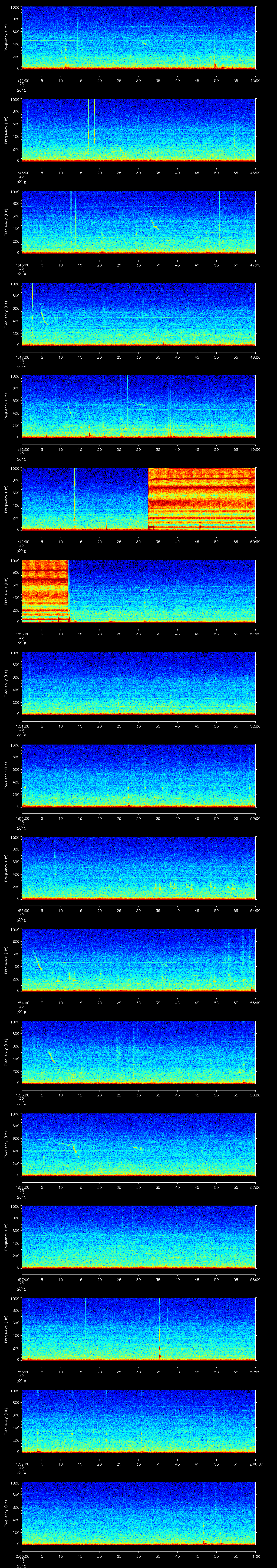Click the 1:44:00 start time label
This screenshot has height=1568, width=277.
[22, 80]
